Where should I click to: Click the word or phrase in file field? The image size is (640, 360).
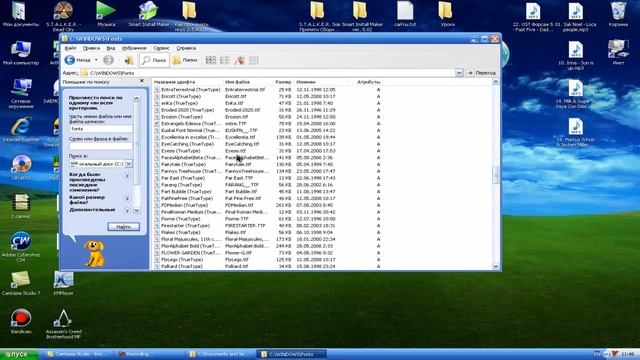[101, 146]
